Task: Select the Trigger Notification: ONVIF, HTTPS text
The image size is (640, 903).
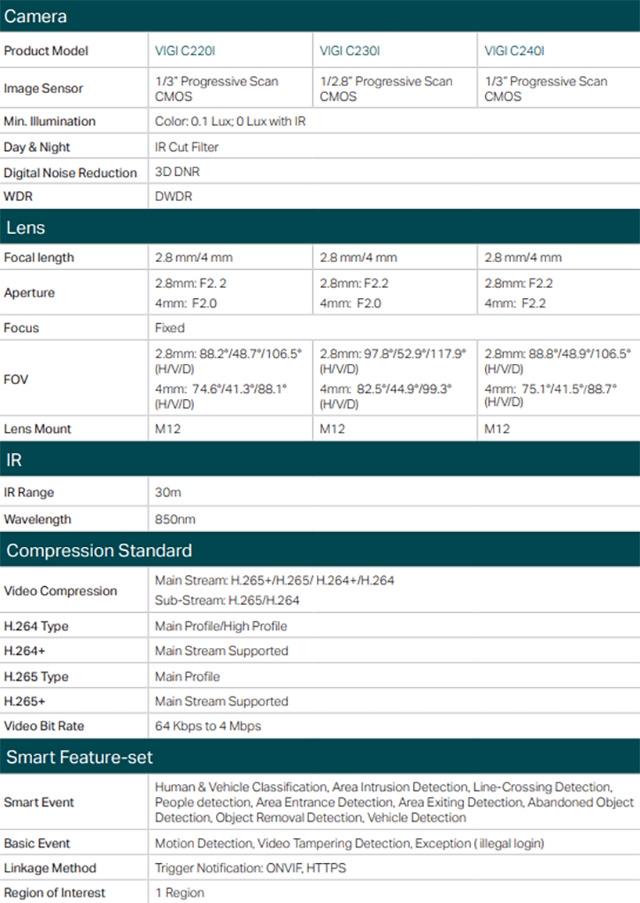Action: pos(250,868)
